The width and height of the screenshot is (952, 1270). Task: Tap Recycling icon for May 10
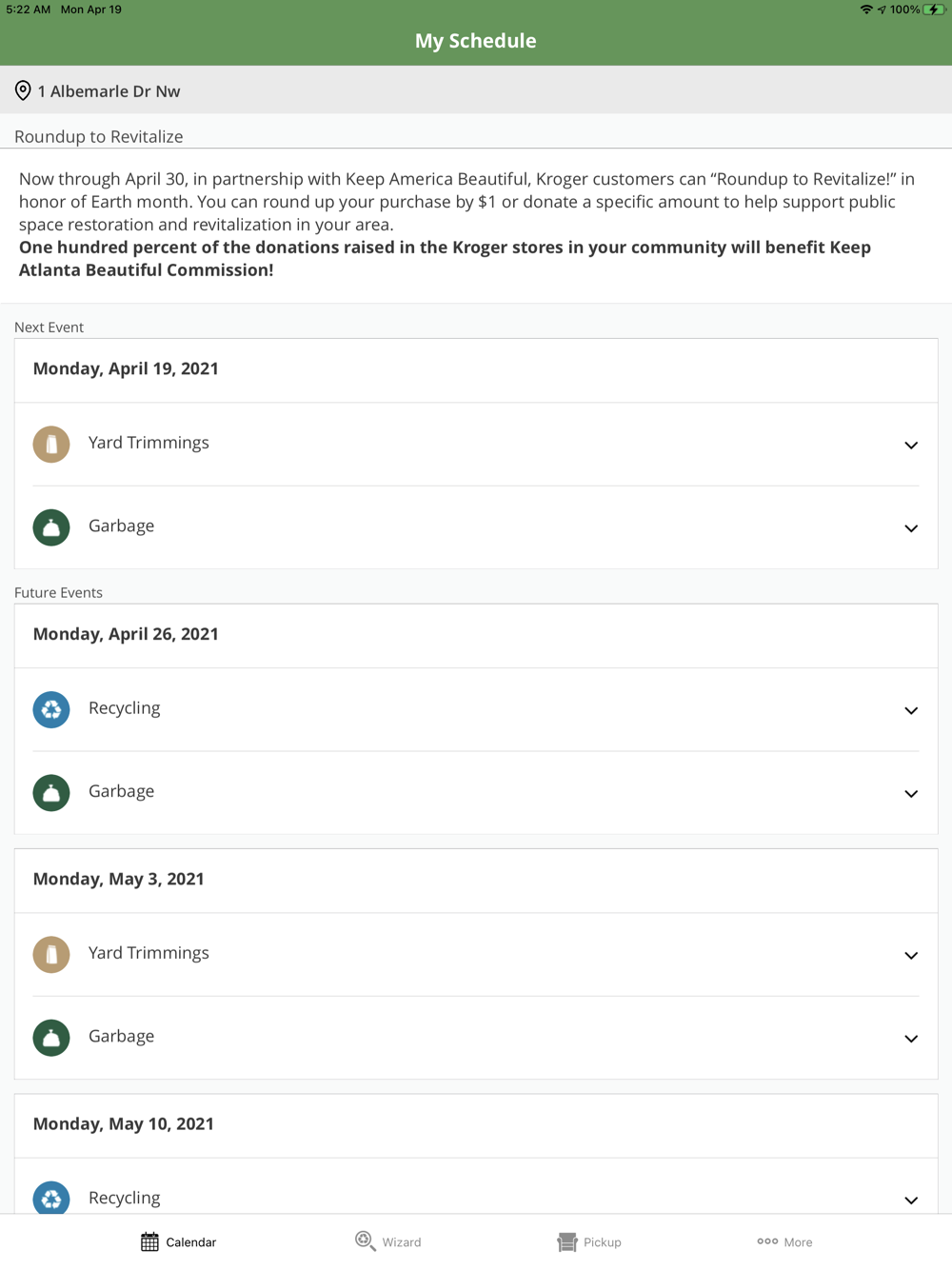(51, 1198)
